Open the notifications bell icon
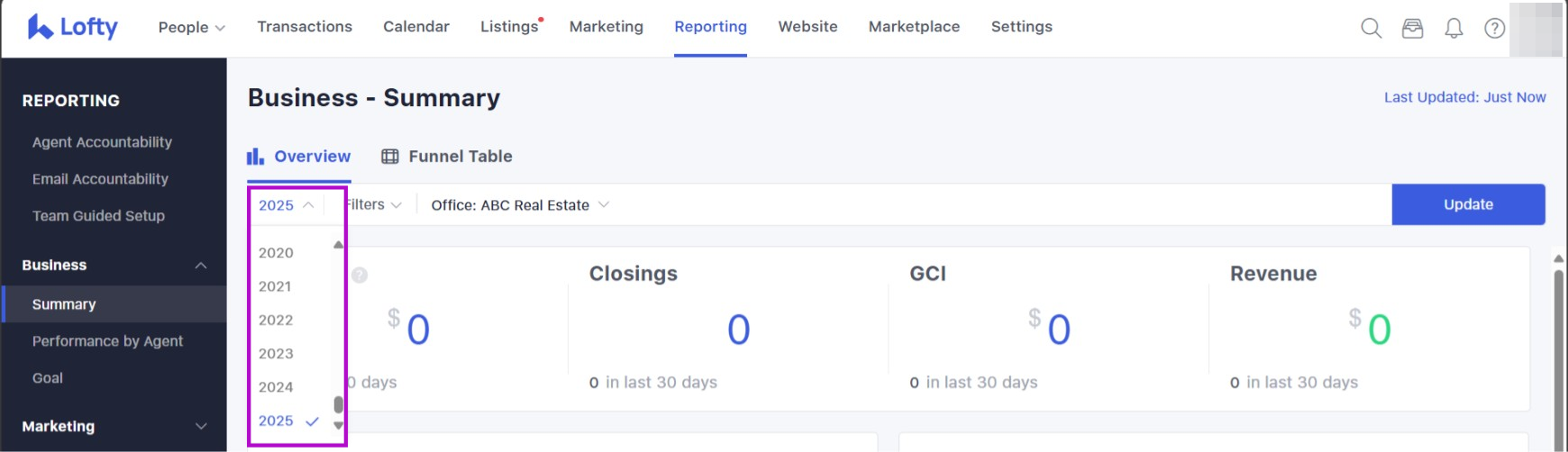The height and width of the screenshot is (452, 1568). point(1454,29)
